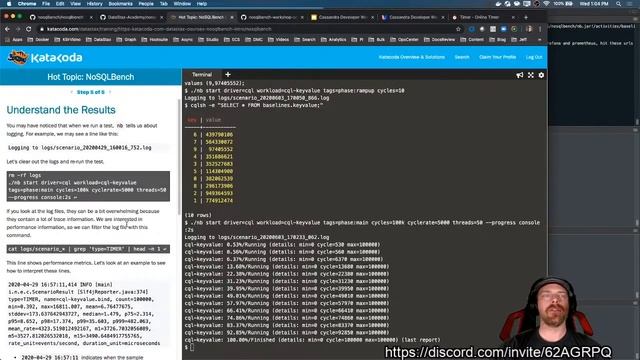
Task: Select the Terminal tab
Action: click(202, 74)
